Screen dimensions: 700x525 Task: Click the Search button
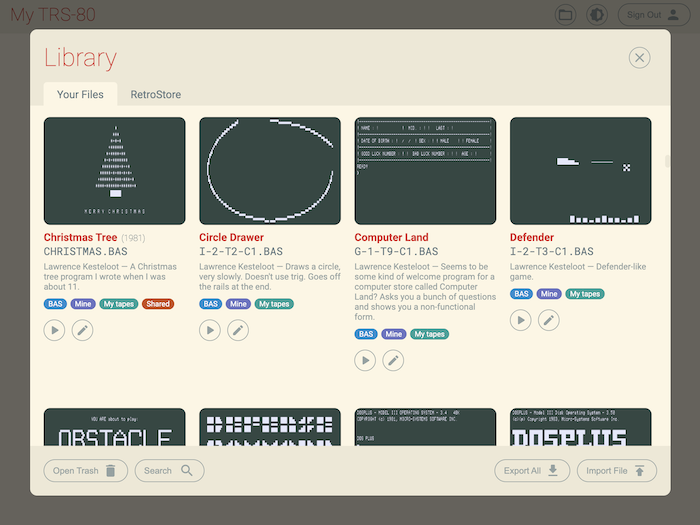pos(170,471)
